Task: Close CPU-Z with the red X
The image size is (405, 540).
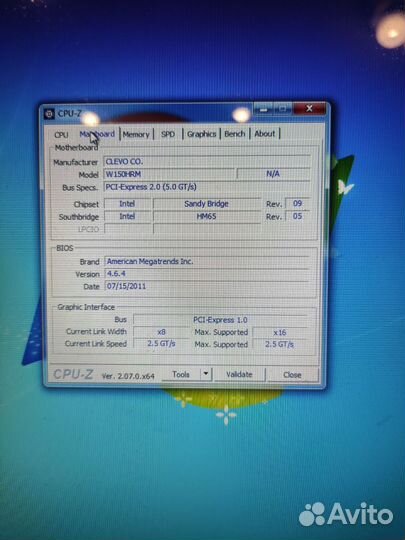Action: pos(309,109)
